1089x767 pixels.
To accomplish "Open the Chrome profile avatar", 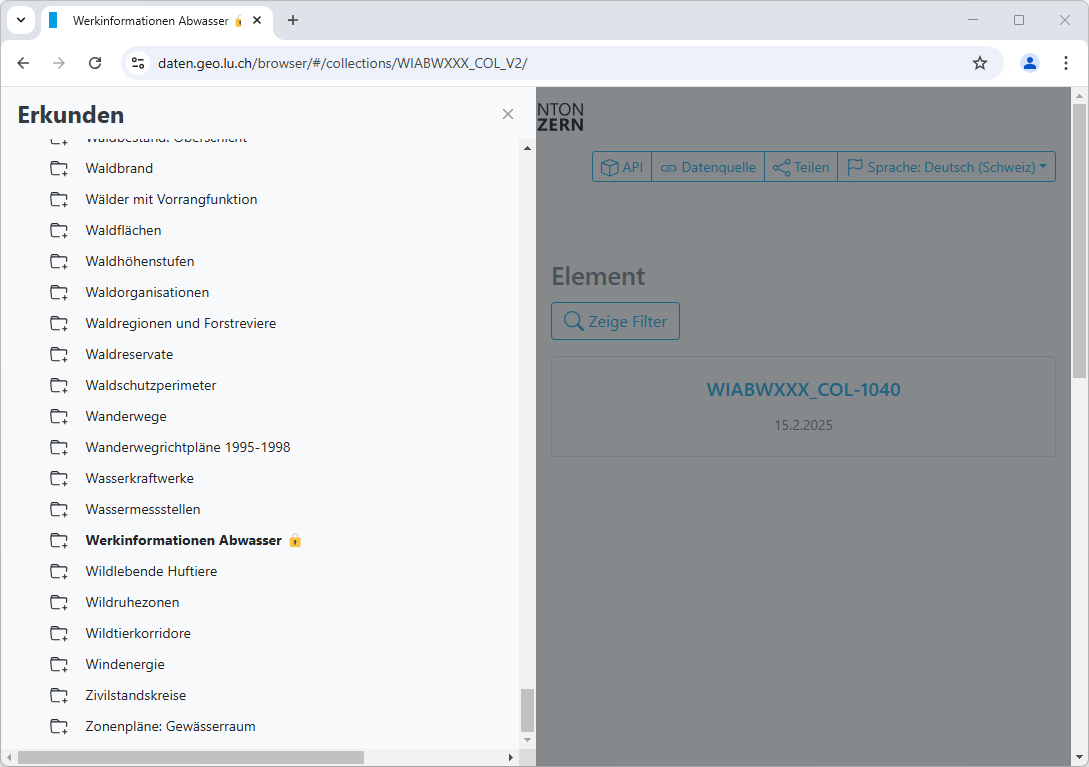I will click(1029, 63).
